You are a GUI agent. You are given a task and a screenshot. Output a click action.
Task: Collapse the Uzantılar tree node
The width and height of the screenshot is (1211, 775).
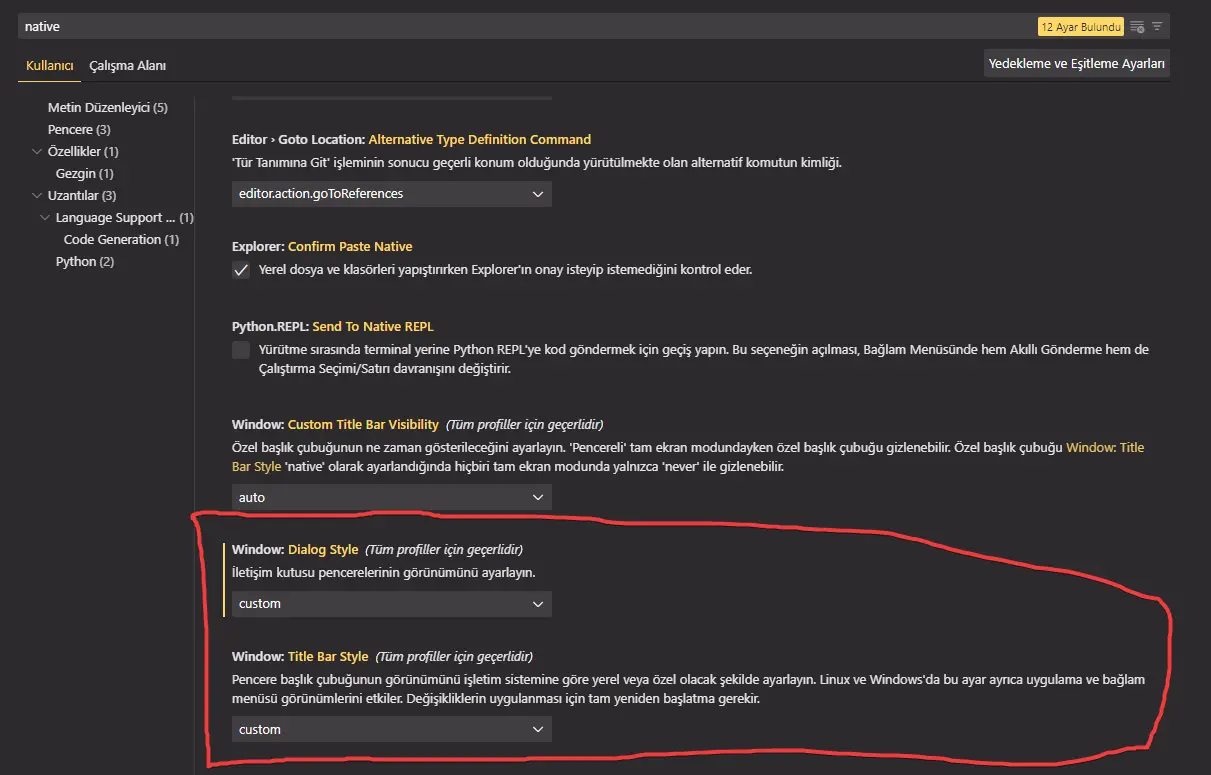click(38, 195)
